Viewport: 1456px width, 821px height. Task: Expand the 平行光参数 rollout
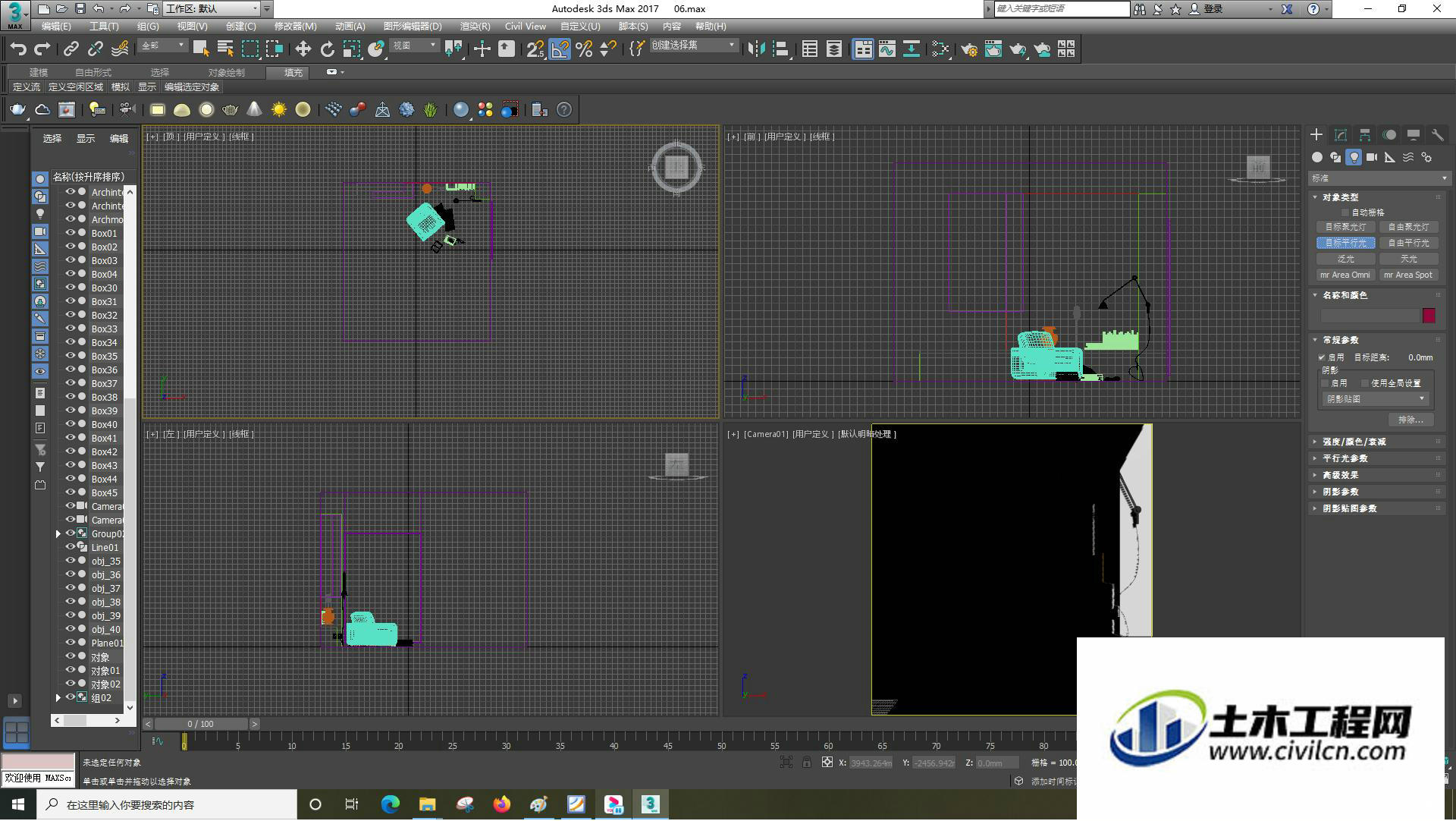(x=1377, y=458)
